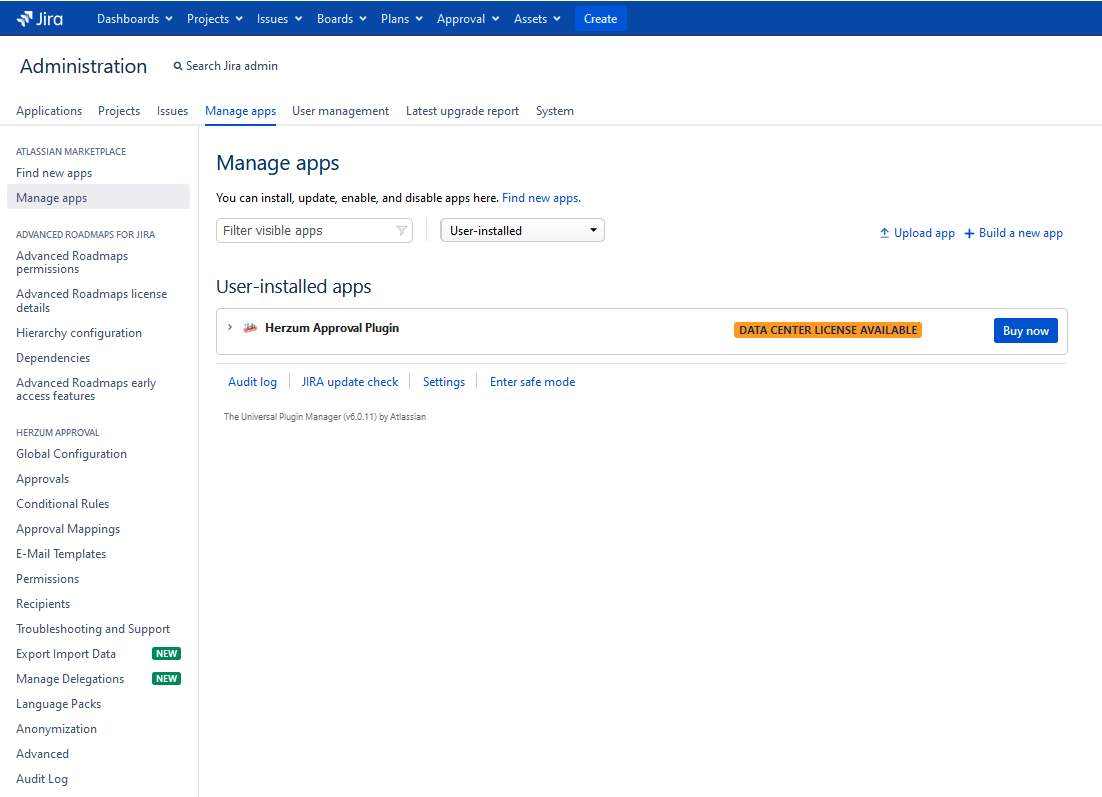1102x797 pixels.
Task: Open Approval Mappings
Action: click(68, 529)
